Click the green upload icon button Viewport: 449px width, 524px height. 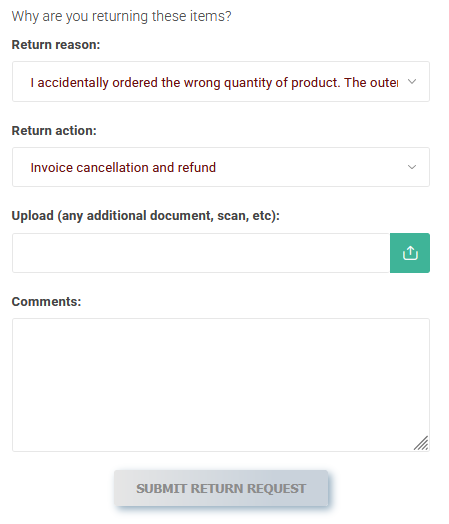410,253
